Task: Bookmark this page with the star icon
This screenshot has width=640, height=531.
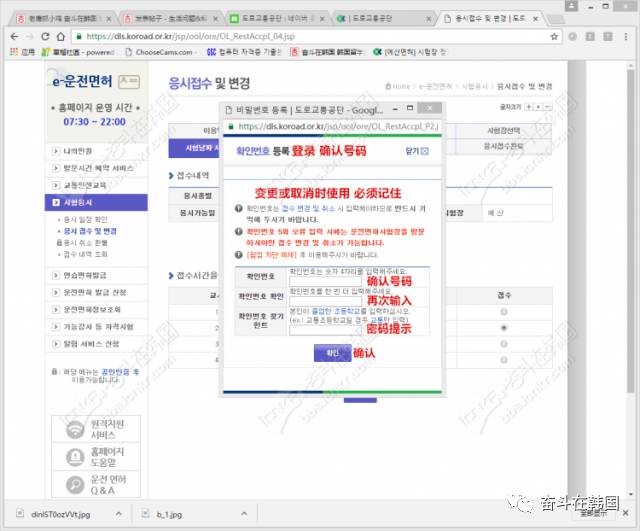Action: click(554, 37)
